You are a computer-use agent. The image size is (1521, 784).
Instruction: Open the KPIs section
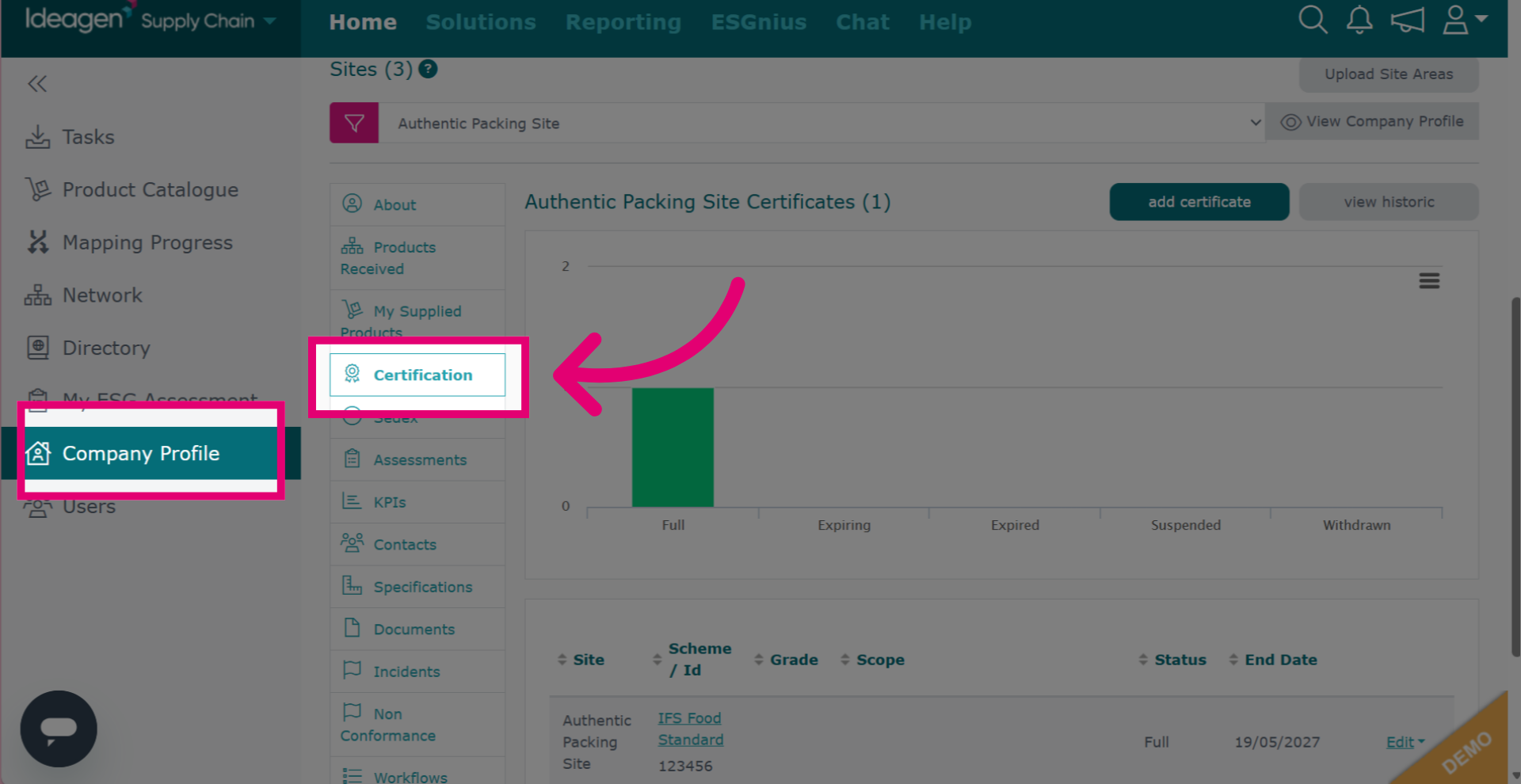click(x=417, y=502)
